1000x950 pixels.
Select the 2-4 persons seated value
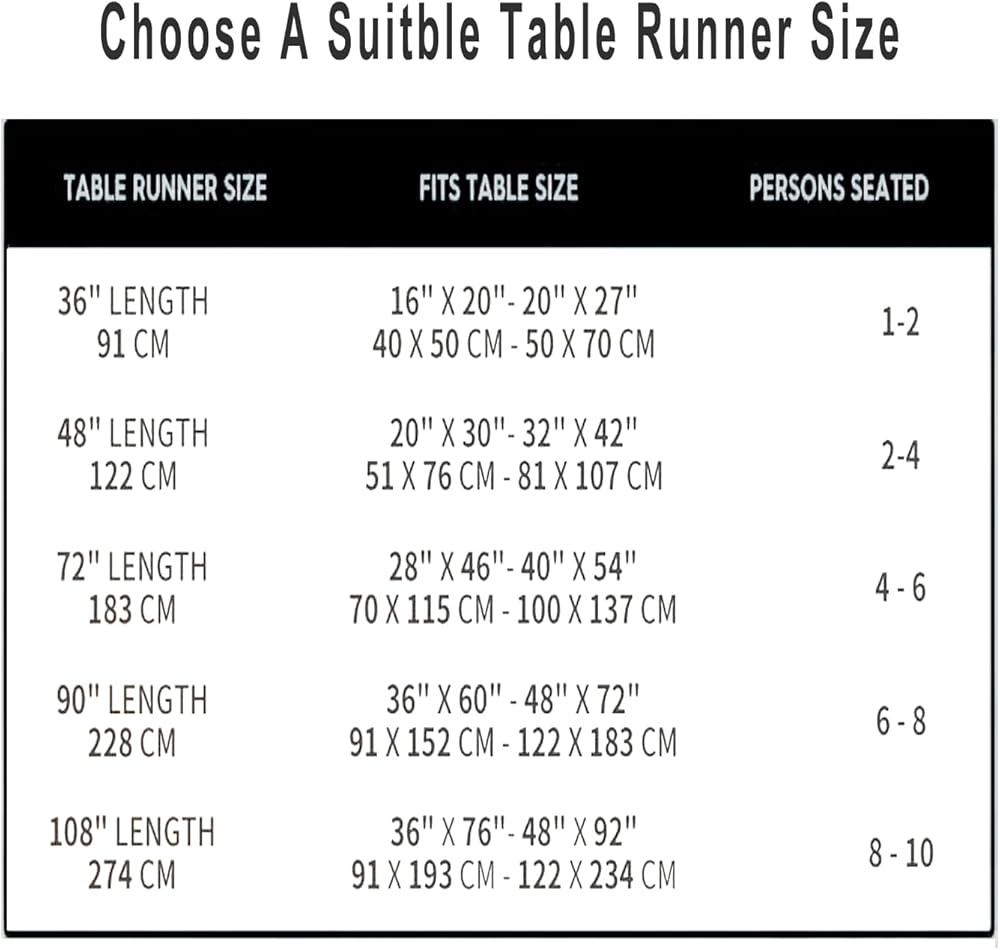[900, 457]
